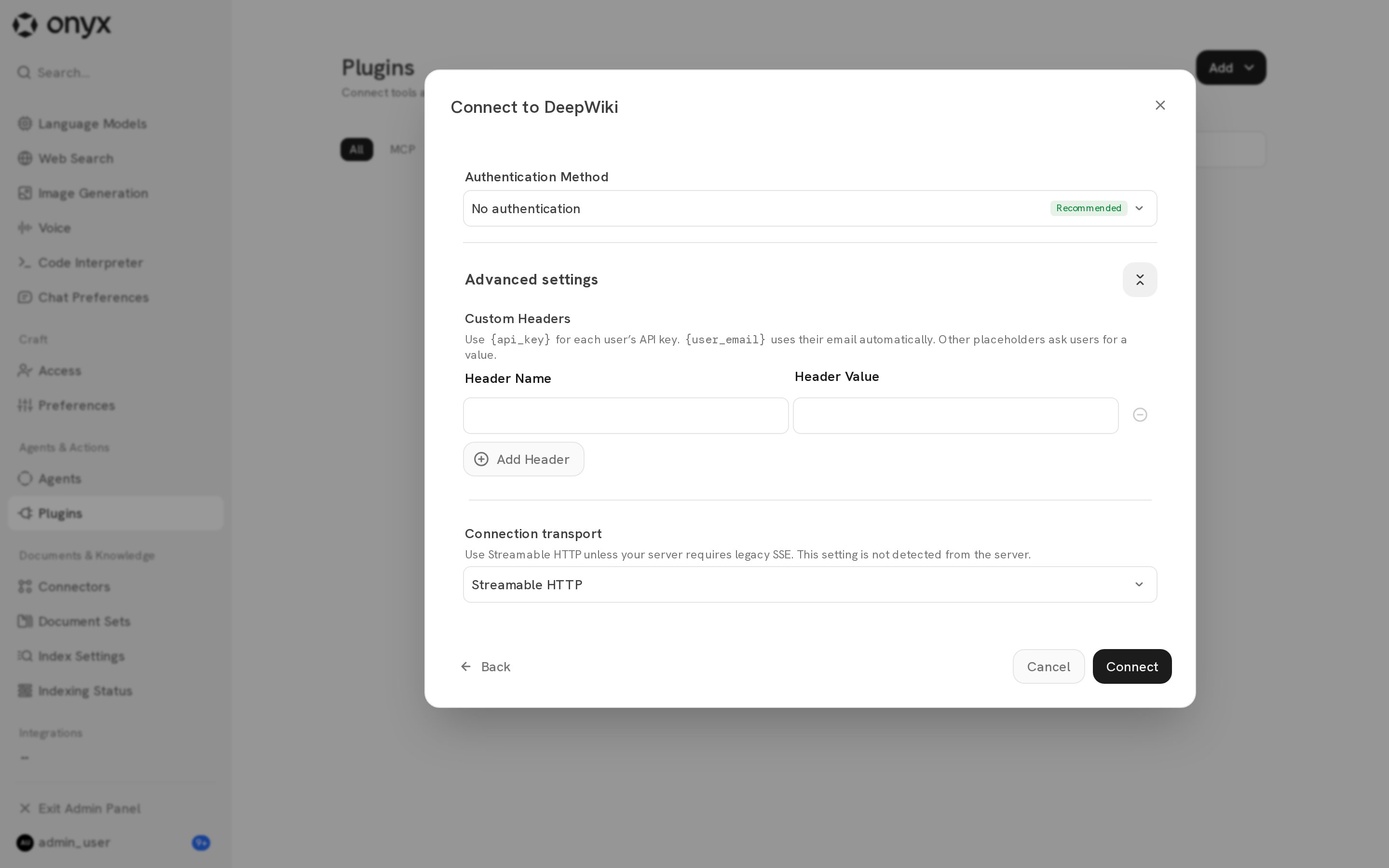Open the Add dropdown button
1389x868 pixels.
1231,68
